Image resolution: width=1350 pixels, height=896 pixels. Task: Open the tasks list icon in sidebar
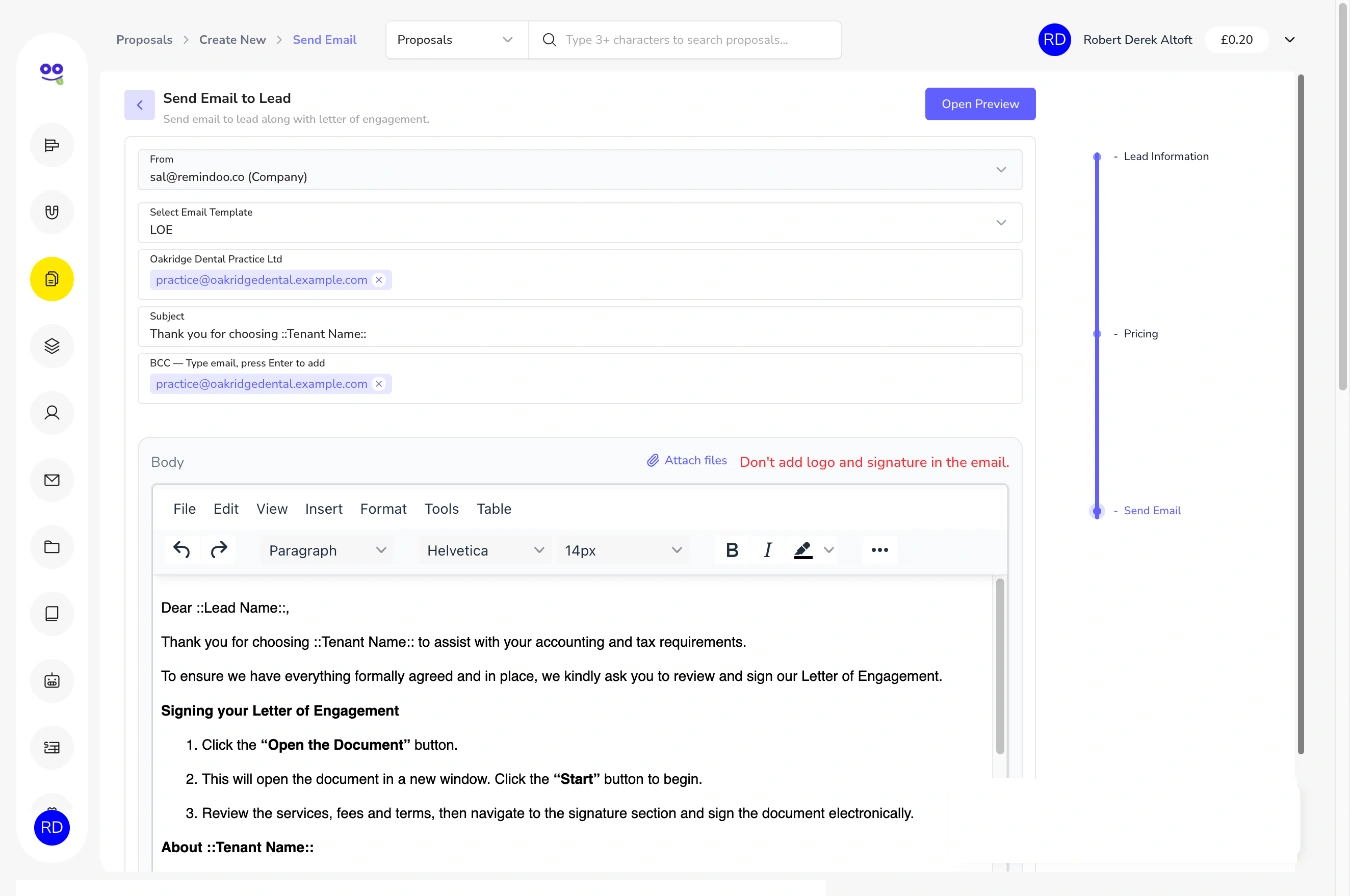pyautogui.click(x=52, y=145)
